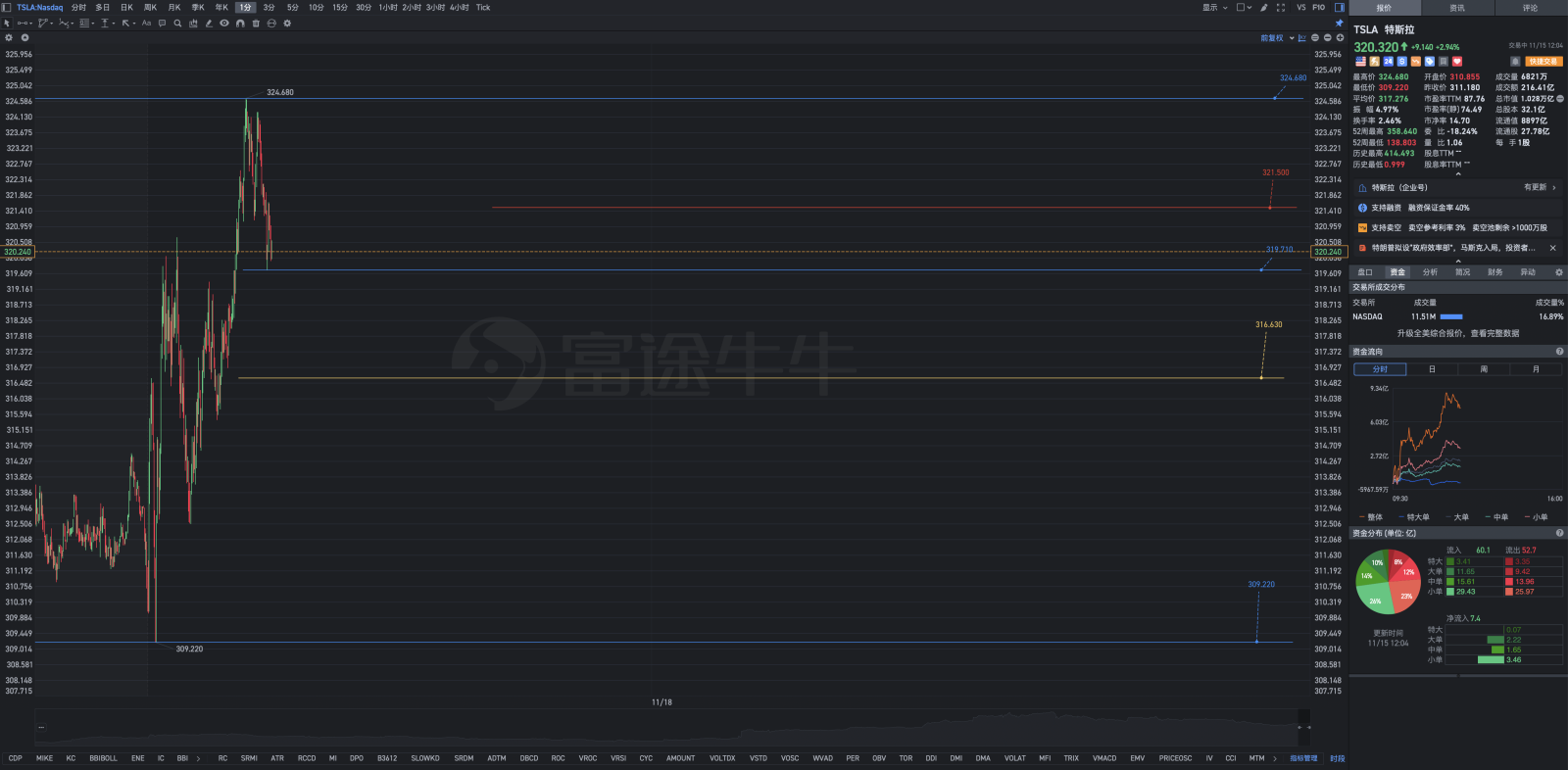Open 指标管理 indicator management
Screen dimensions: 1568x770
pyautogui.click(x=1303, y=758)
